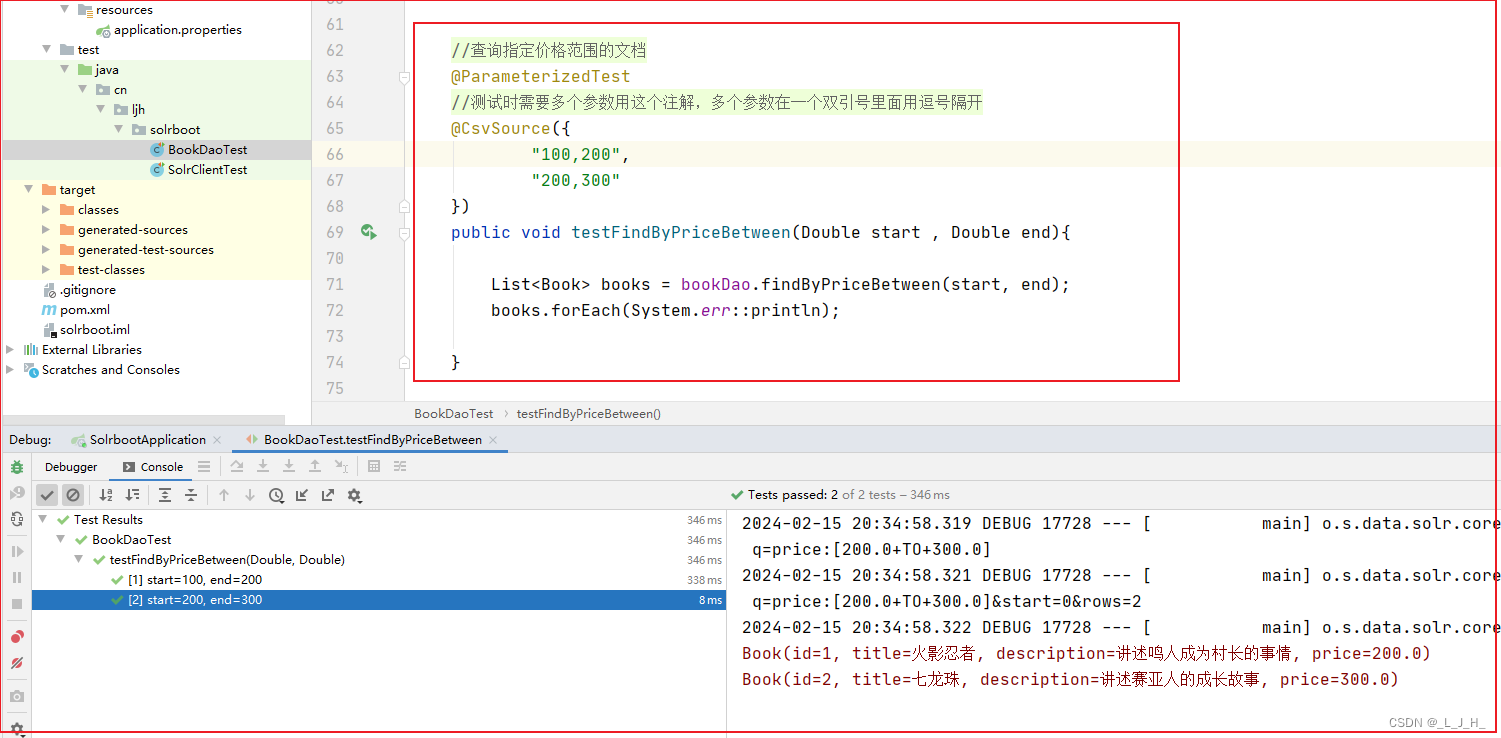This screenshot has height=738, width=1501.
Task: Expand the target classes folder
Action: pyautogui.click(x=44, y=209)
